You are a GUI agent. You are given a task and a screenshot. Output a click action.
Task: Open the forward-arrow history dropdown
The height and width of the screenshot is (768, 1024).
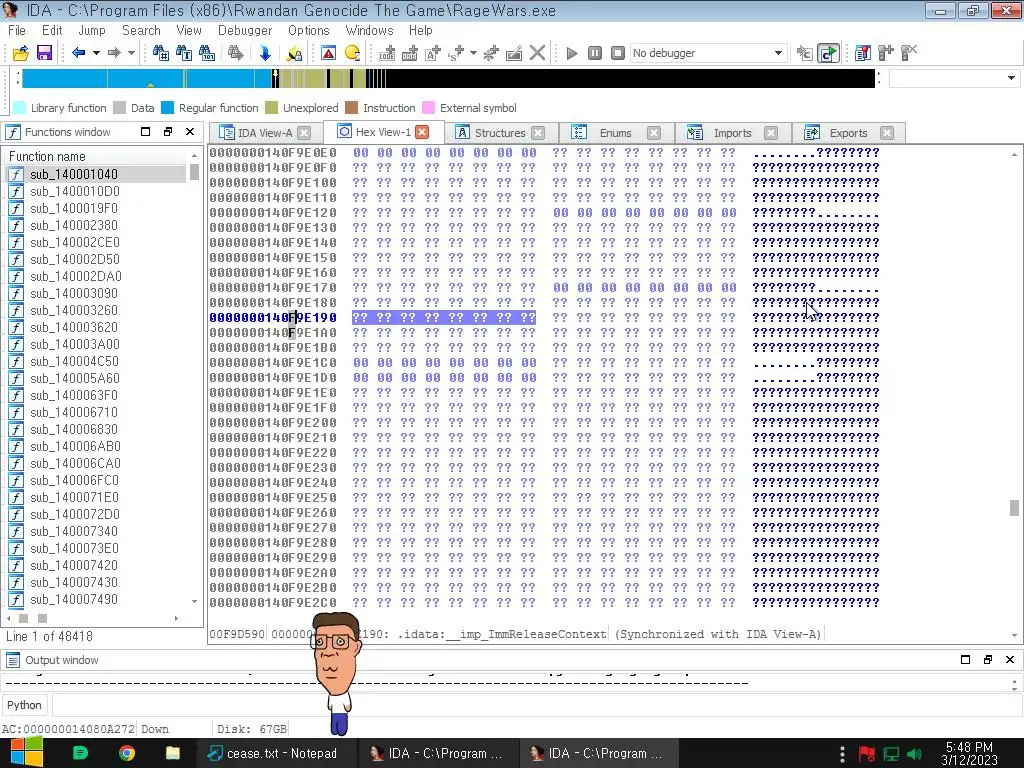pos(131,53)
